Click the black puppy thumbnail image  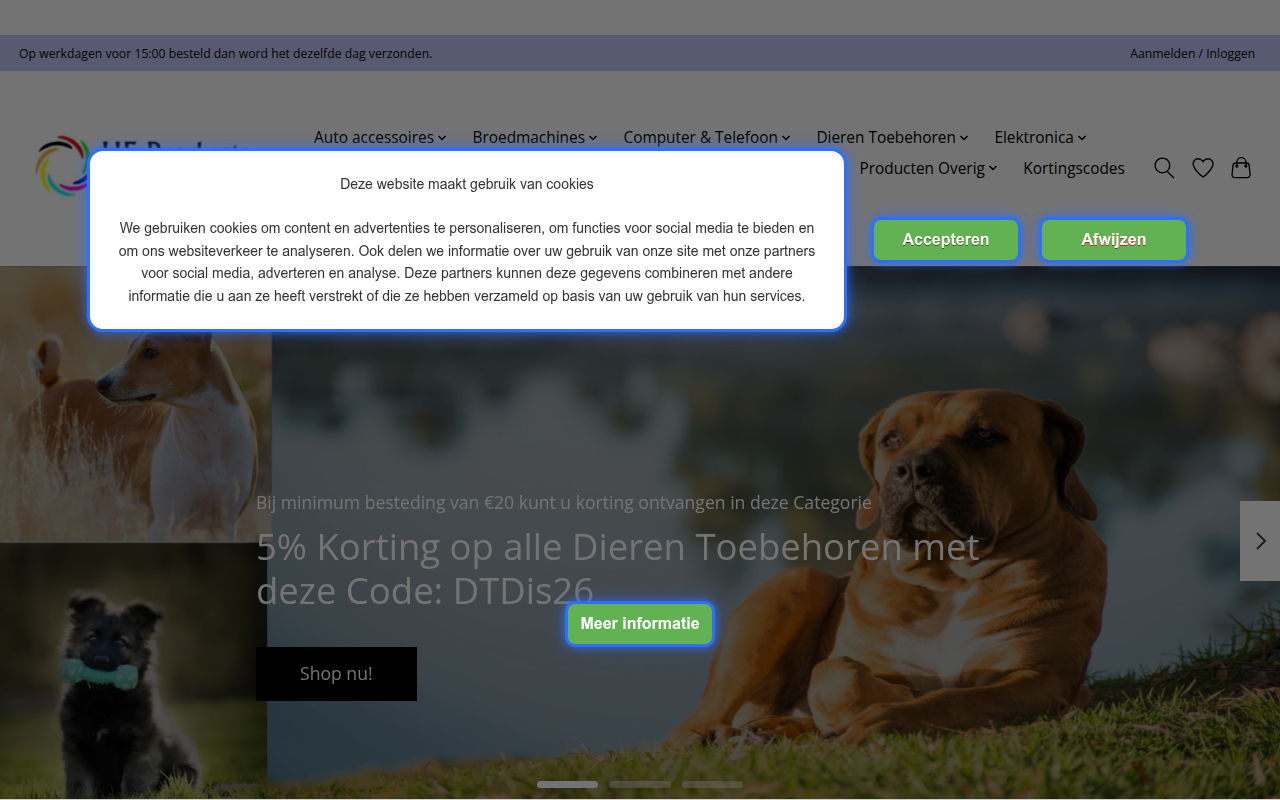click(x=133, y=670)
